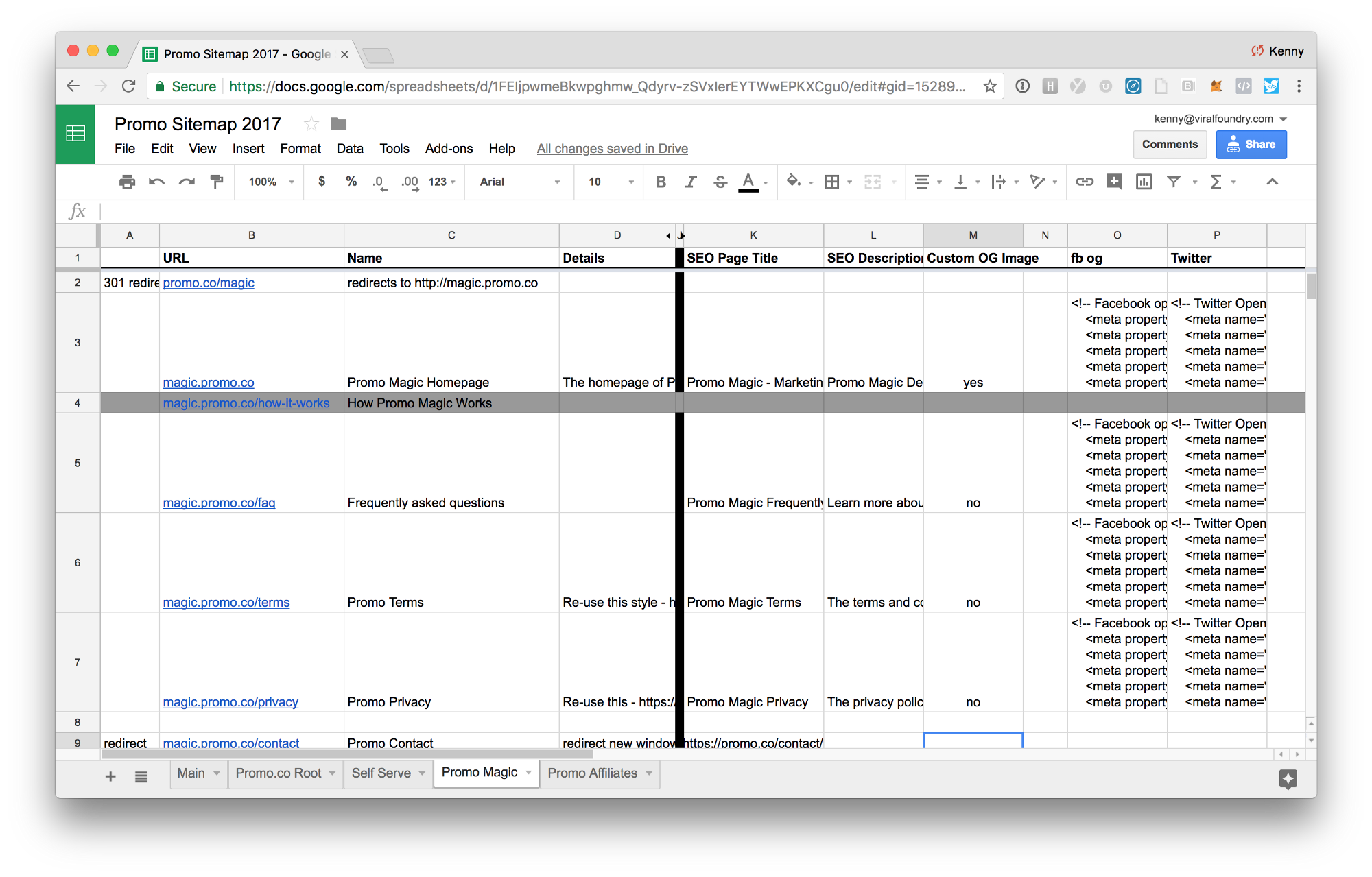
Task: Open the font dropdown showing Arial
Action: tap(519, 182)
